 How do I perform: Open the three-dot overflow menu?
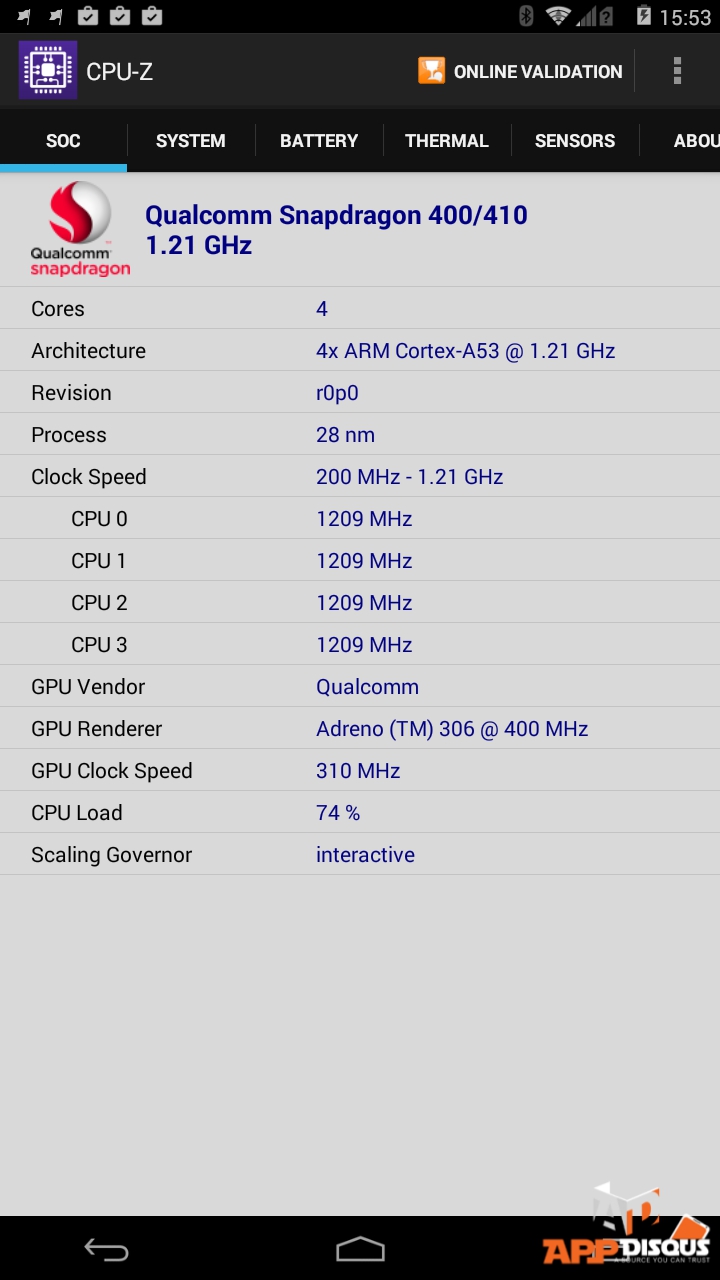click(677, 71)
